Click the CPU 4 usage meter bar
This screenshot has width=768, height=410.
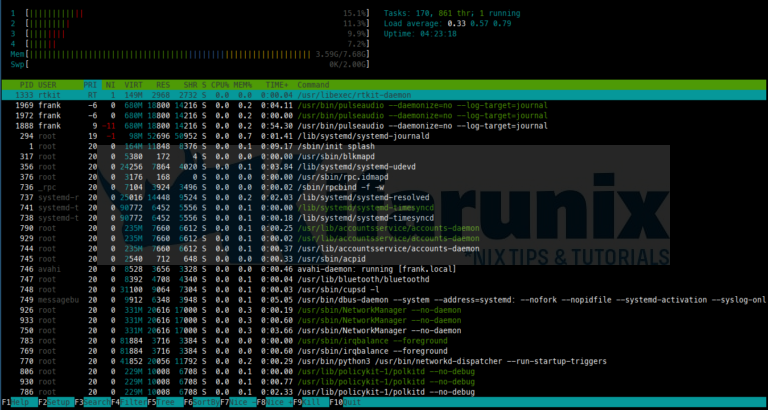(x=198, y=44)
